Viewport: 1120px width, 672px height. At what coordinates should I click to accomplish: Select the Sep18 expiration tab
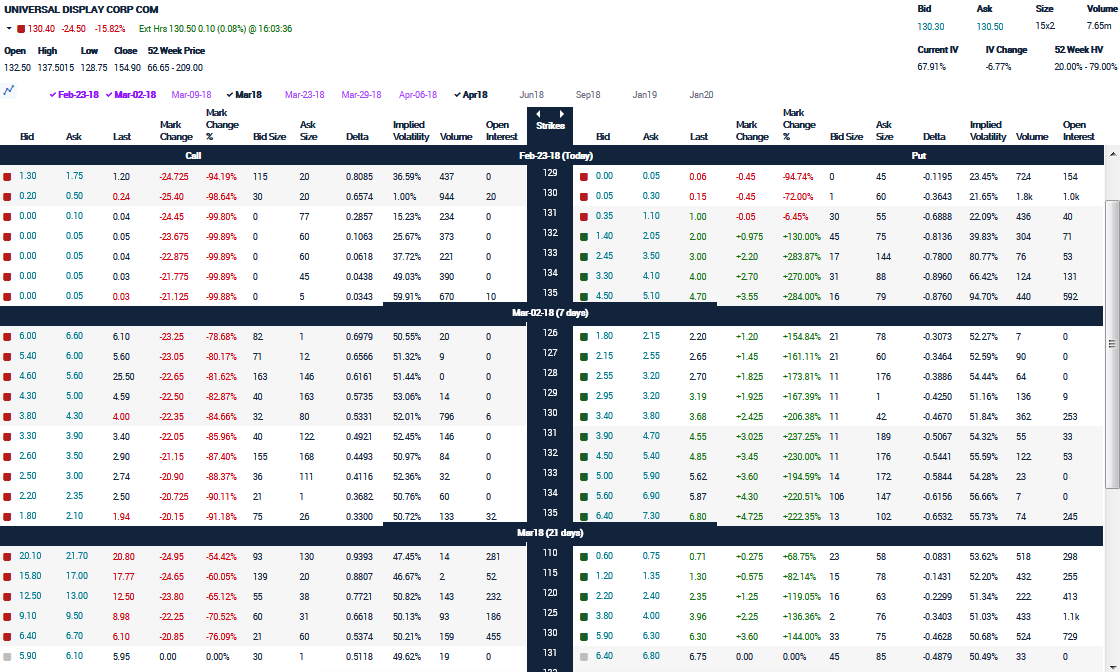click(x=588, y=95)
